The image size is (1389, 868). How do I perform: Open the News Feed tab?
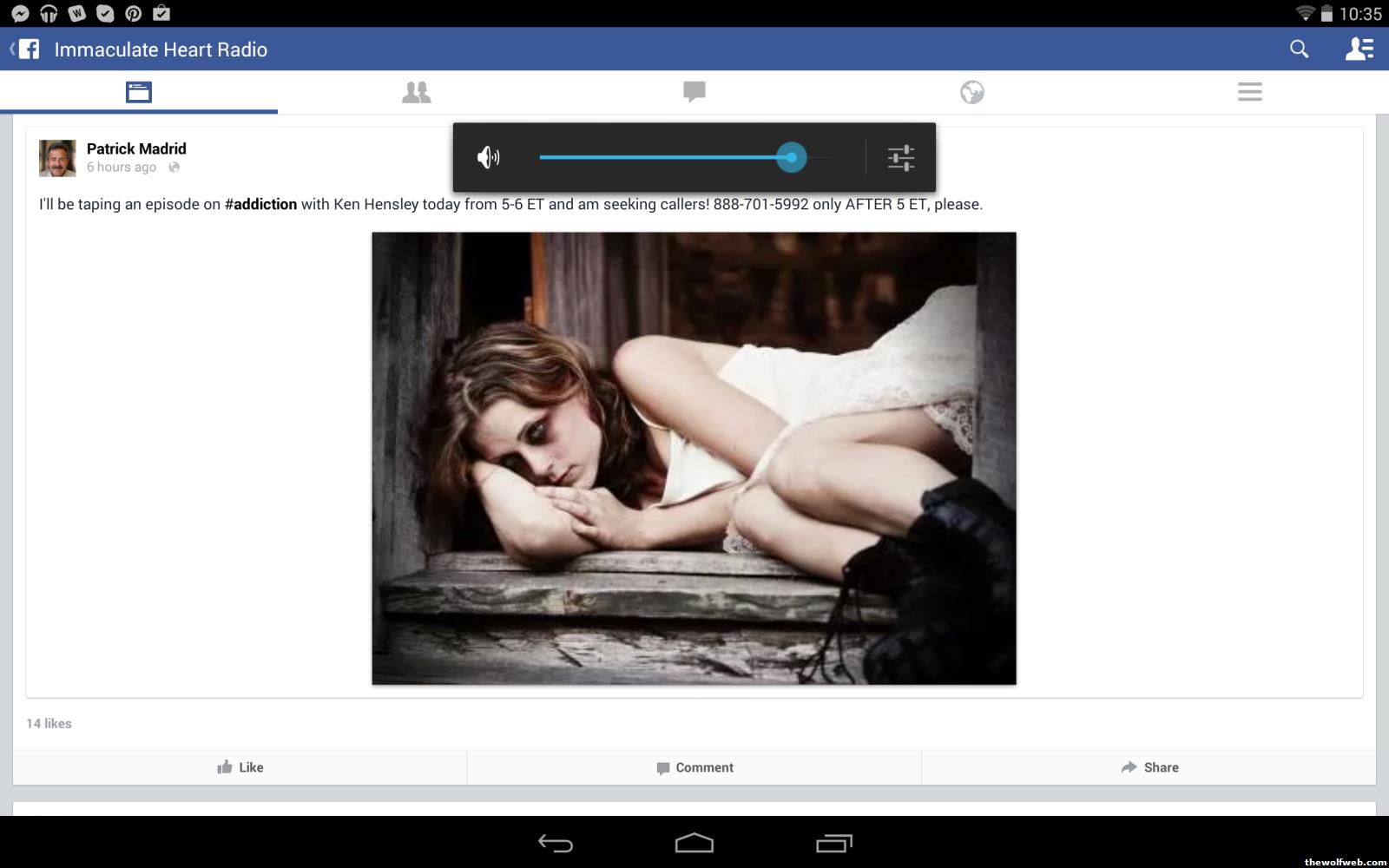[x=139, y=92]
